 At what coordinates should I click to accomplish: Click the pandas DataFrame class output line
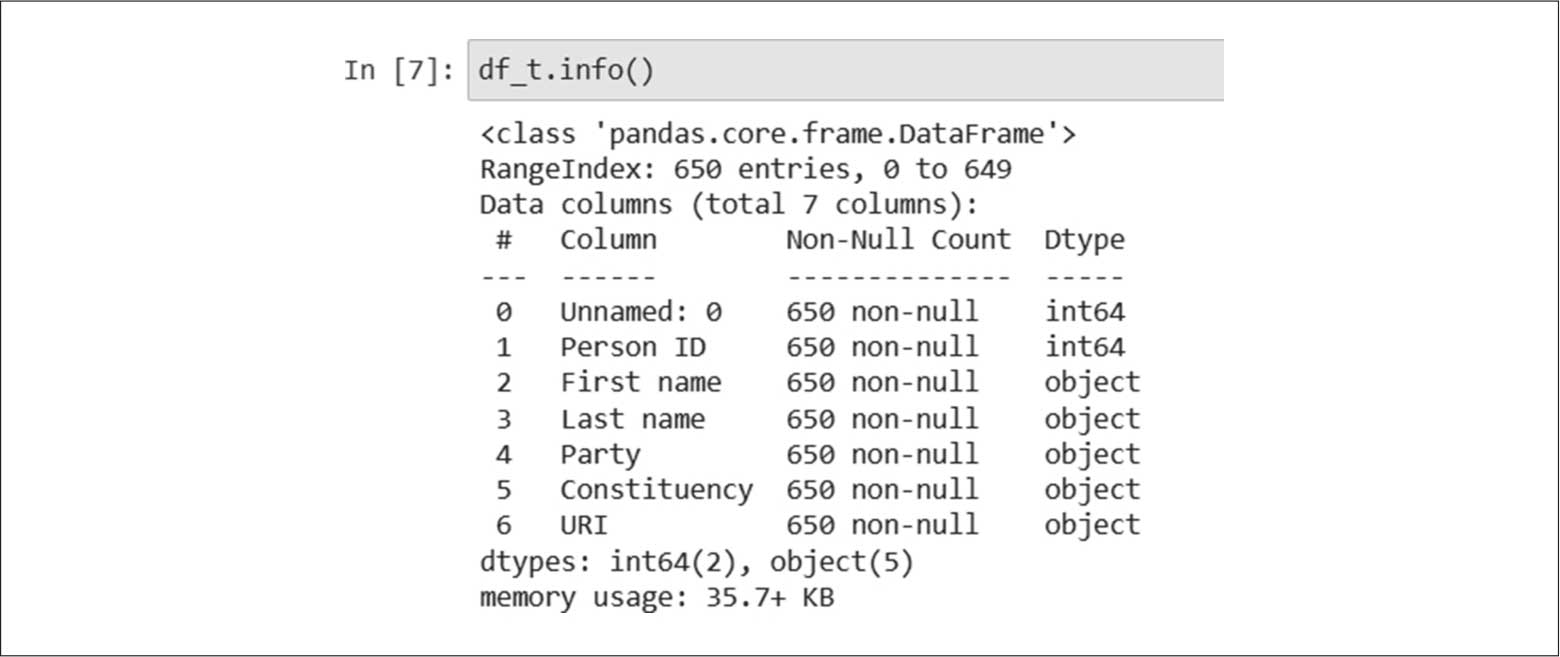pyautogui.click(x=777, y=134)
